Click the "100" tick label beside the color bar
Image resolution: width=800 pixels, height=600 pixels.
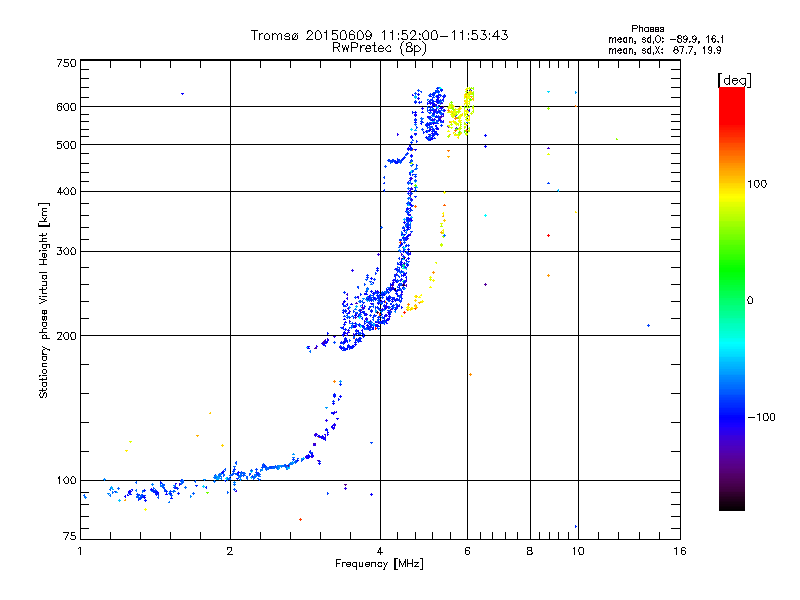point(757,184)
